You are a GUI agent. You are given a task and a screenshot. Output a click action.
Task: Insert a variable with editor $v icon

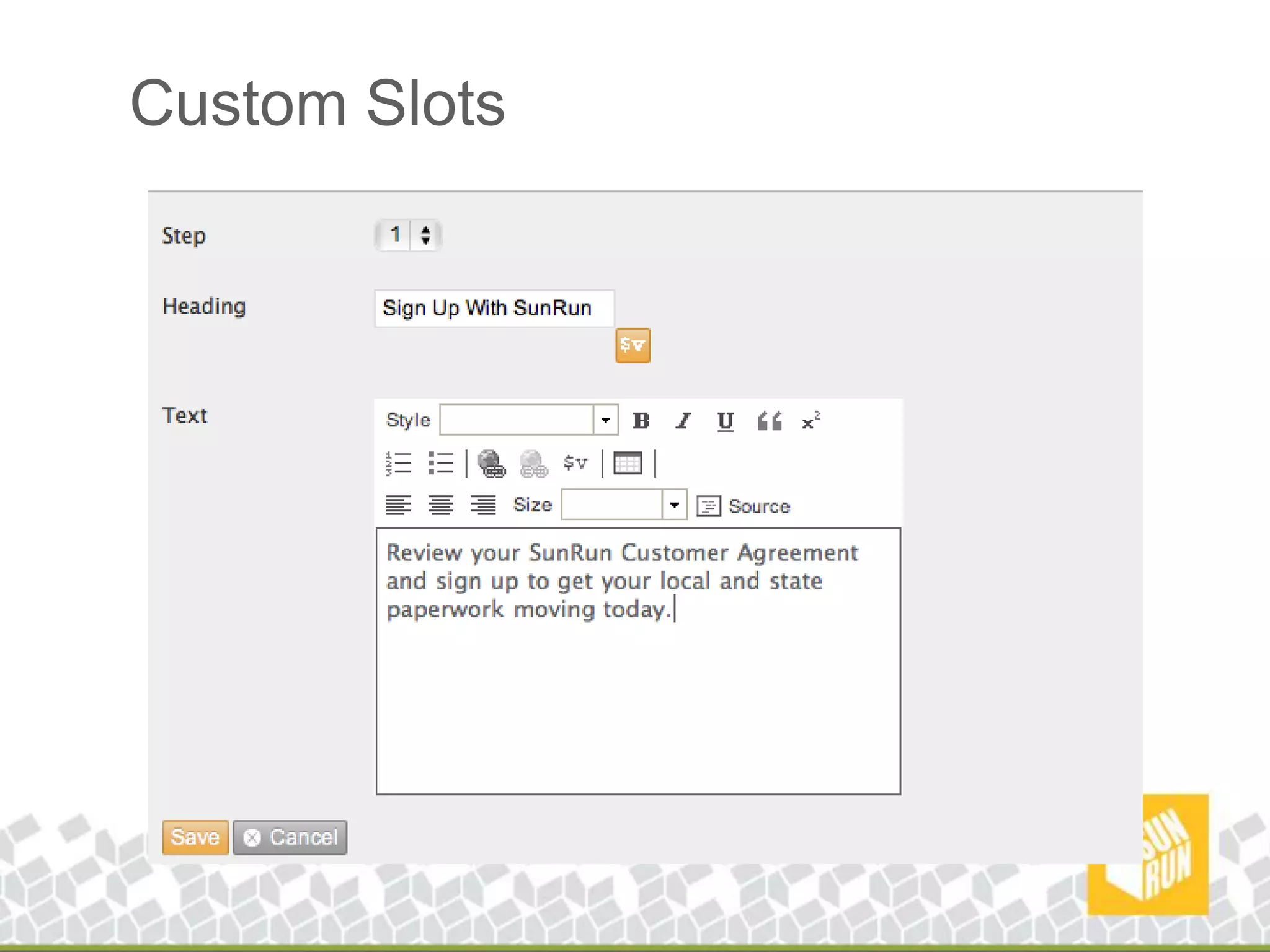pos(575,462)
